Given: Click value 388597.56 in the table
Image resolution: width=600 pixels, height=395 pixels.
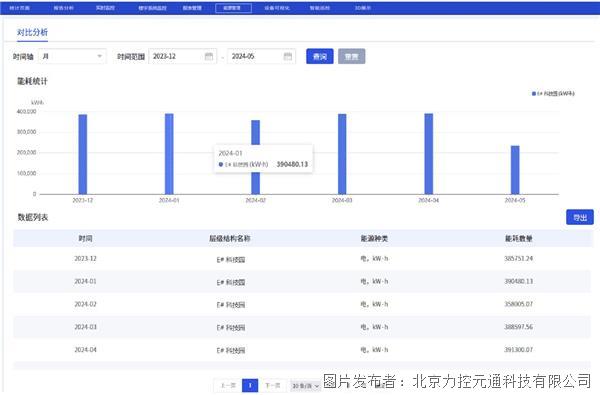Looking at the screenshot, I should 518,327.
